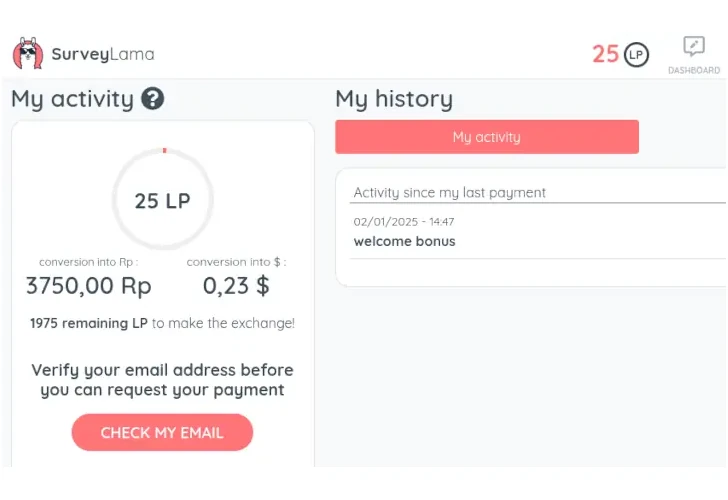The image size is (728, 500).
Task: Click the My history section heading
Action: [394, 99]
